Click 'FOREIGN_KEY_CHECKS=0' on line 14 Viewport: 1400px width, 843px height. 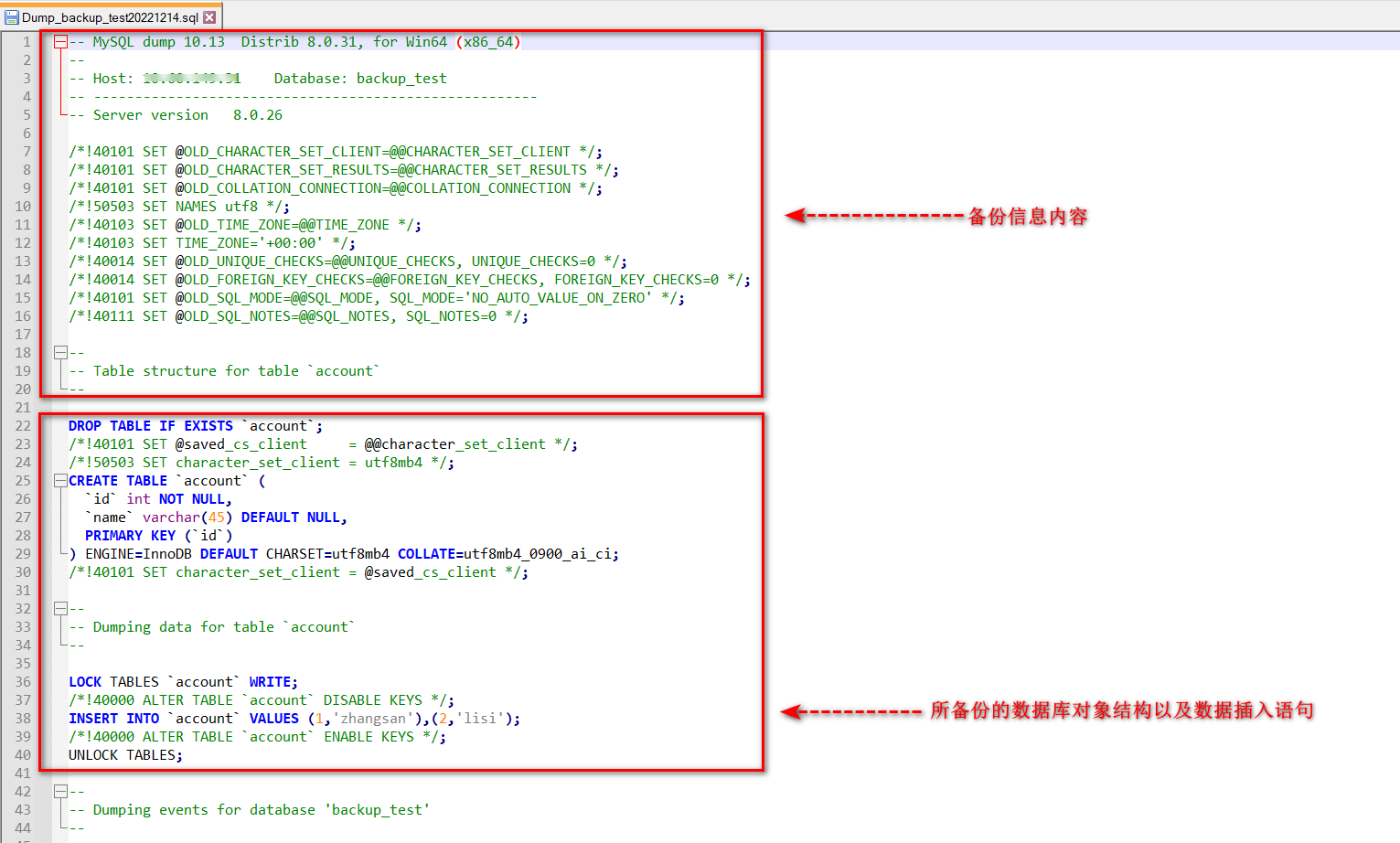[636, 280]
